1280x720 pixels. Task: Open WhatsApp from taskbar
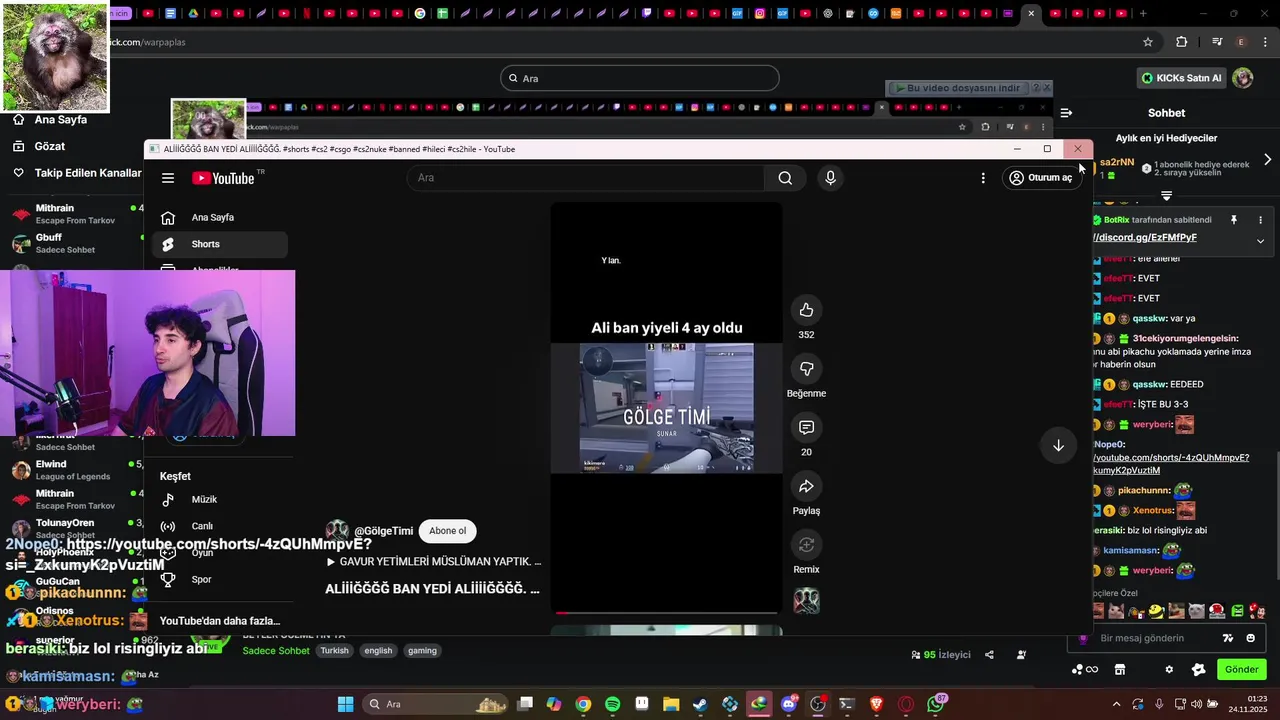pos(936,704)
